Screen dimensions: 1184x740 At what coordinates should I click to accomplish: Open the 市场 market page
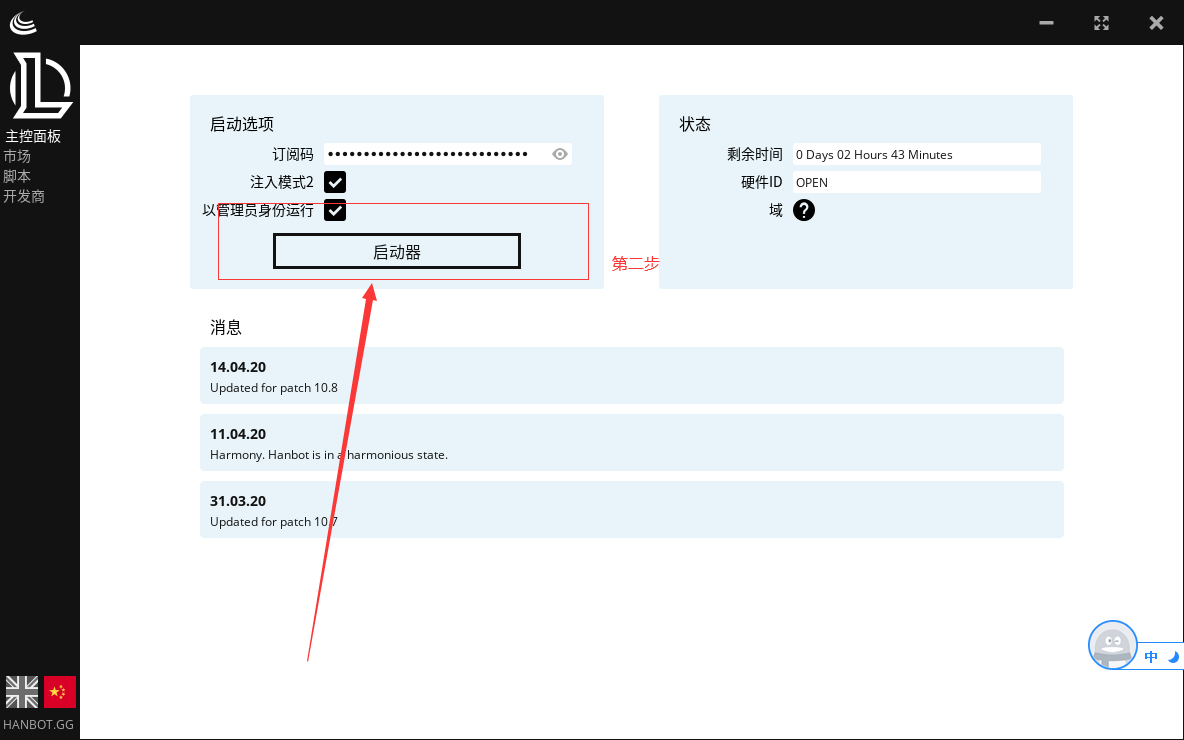point(17,156)
